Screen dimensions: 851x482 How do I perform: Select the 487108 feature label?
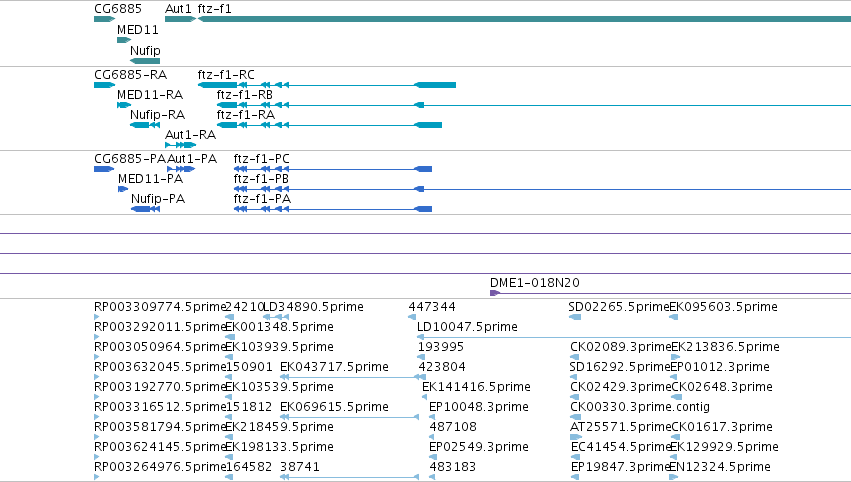[x=453, y=427]
